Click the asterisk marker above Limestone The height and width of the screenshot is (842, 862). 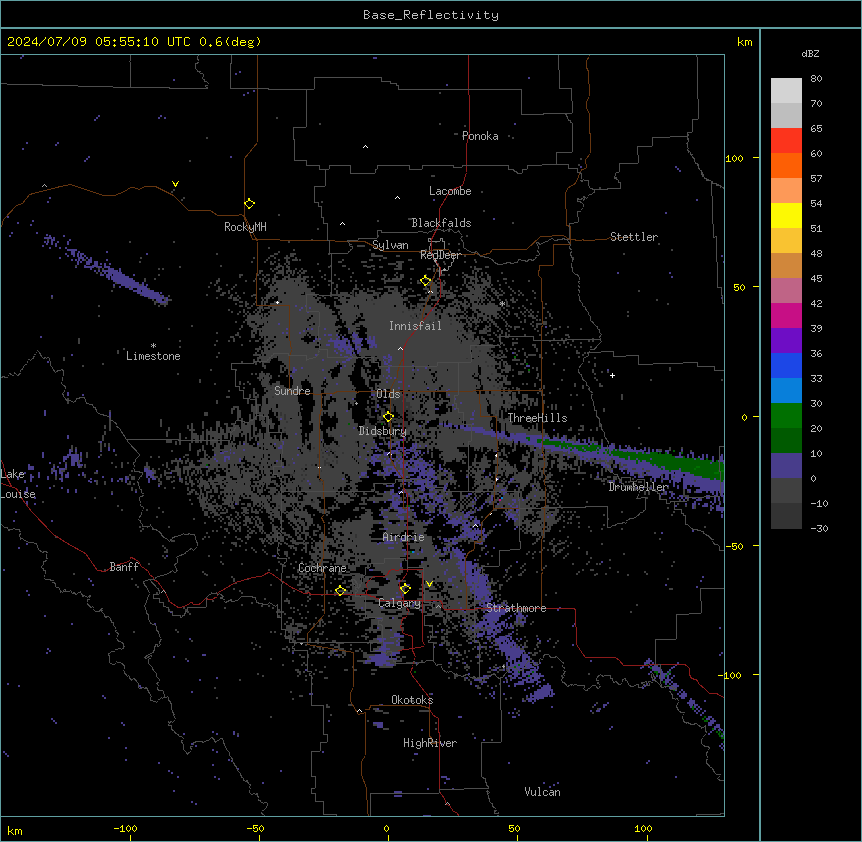point(153,346)
